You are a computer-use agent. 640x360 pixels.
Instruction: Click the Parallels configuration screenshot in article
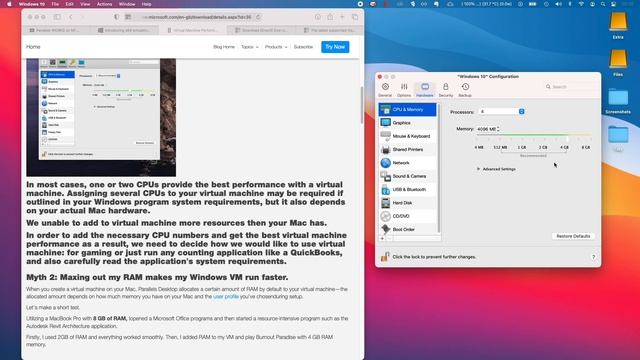(x=101, y=117)
